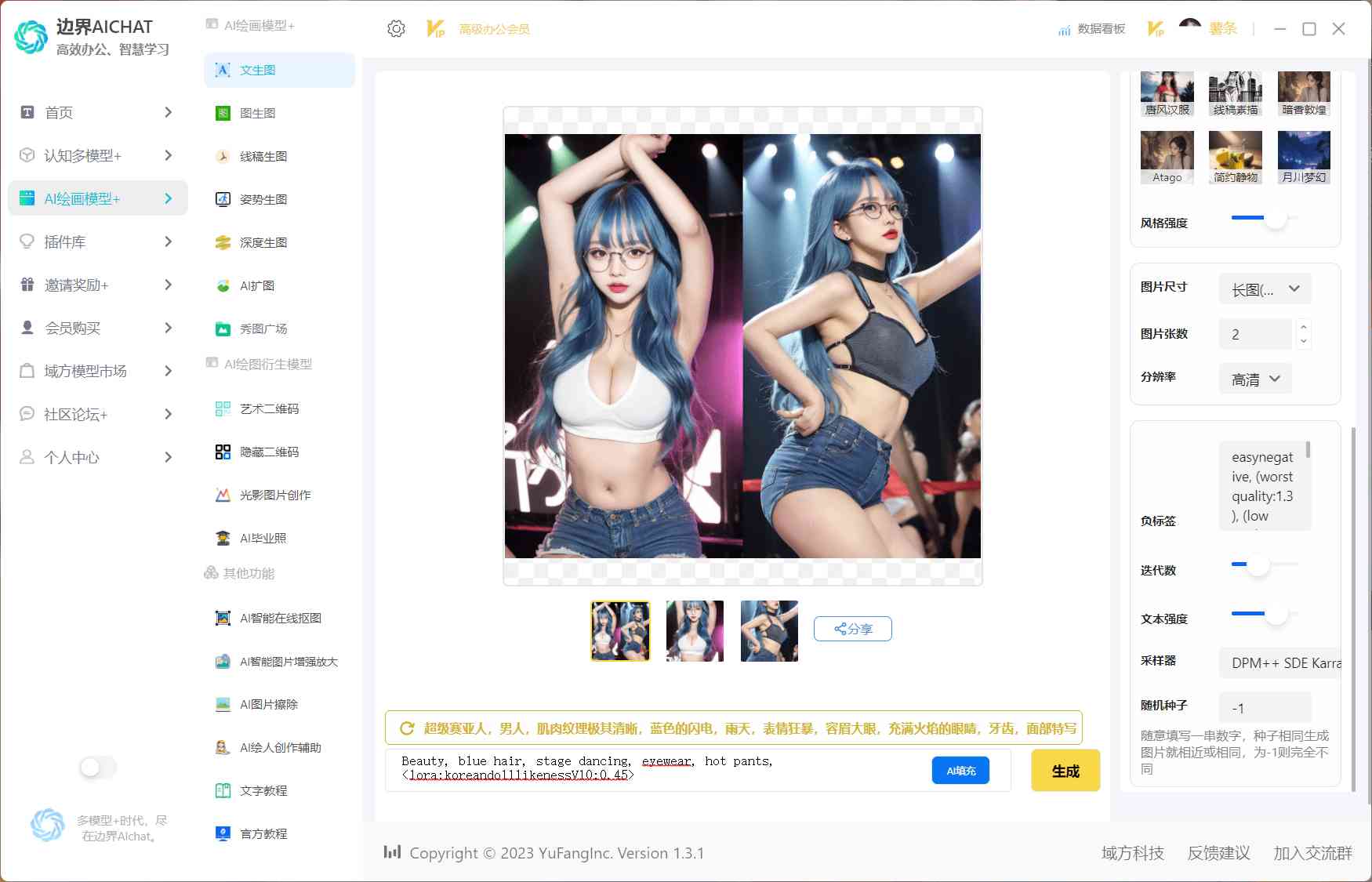Click the AI填充 button
1372x882 pixels.
(x=960, y=771)
